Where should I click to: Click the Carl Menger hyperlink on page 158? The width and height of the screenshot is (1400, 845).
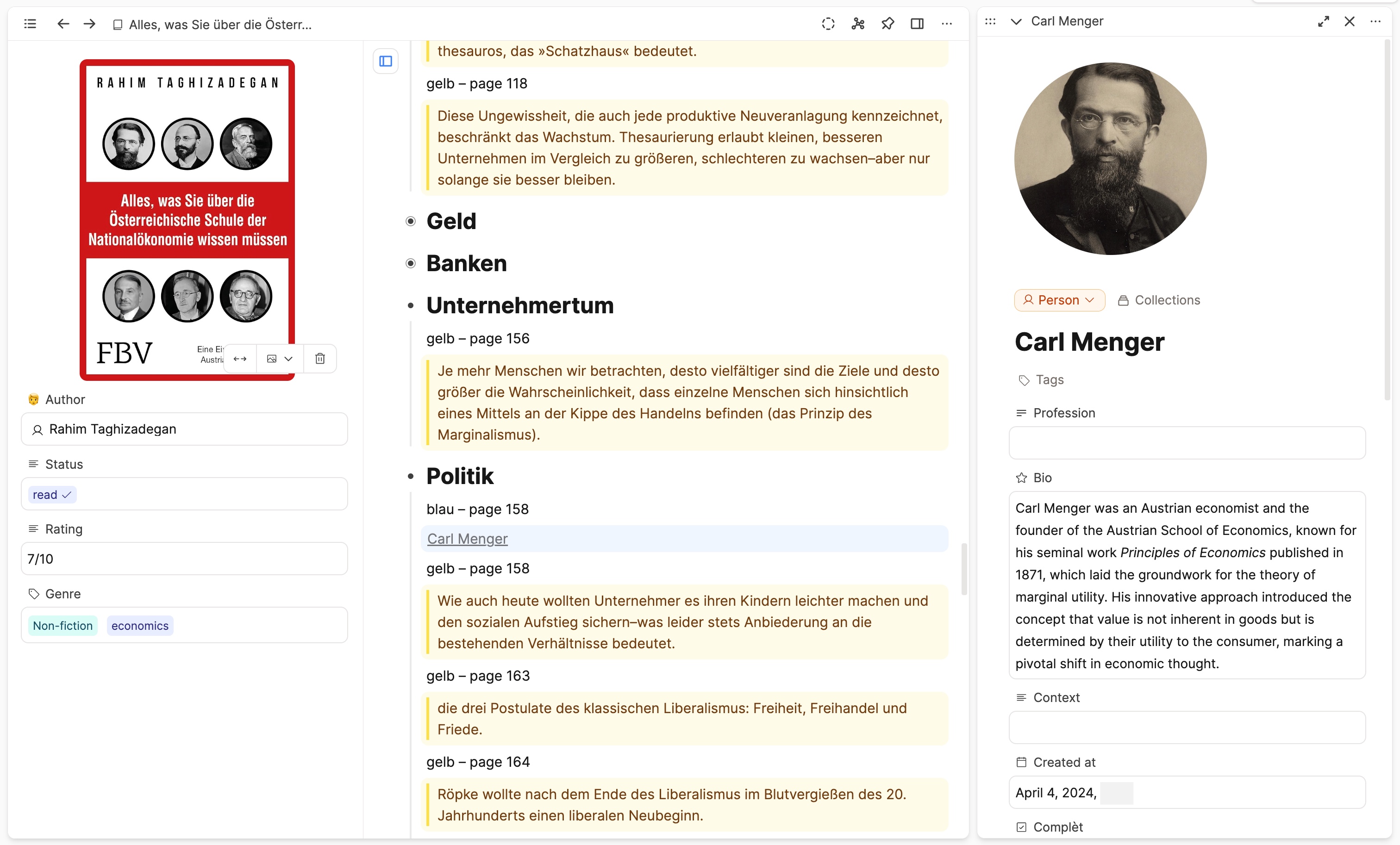[467, 538]
